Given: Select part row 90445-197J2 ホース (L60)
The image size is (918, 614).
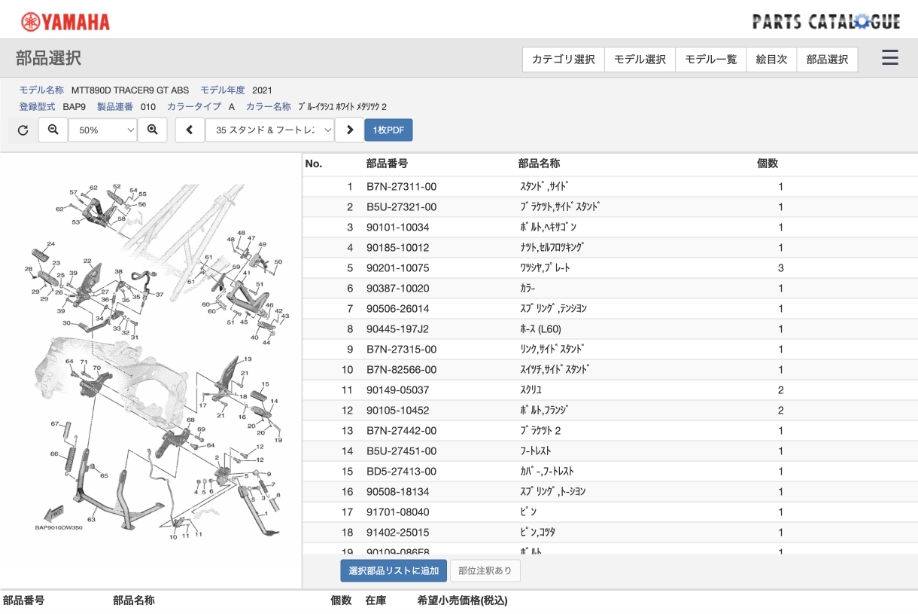Looking at the screenshot, I should tap(610, 329).
